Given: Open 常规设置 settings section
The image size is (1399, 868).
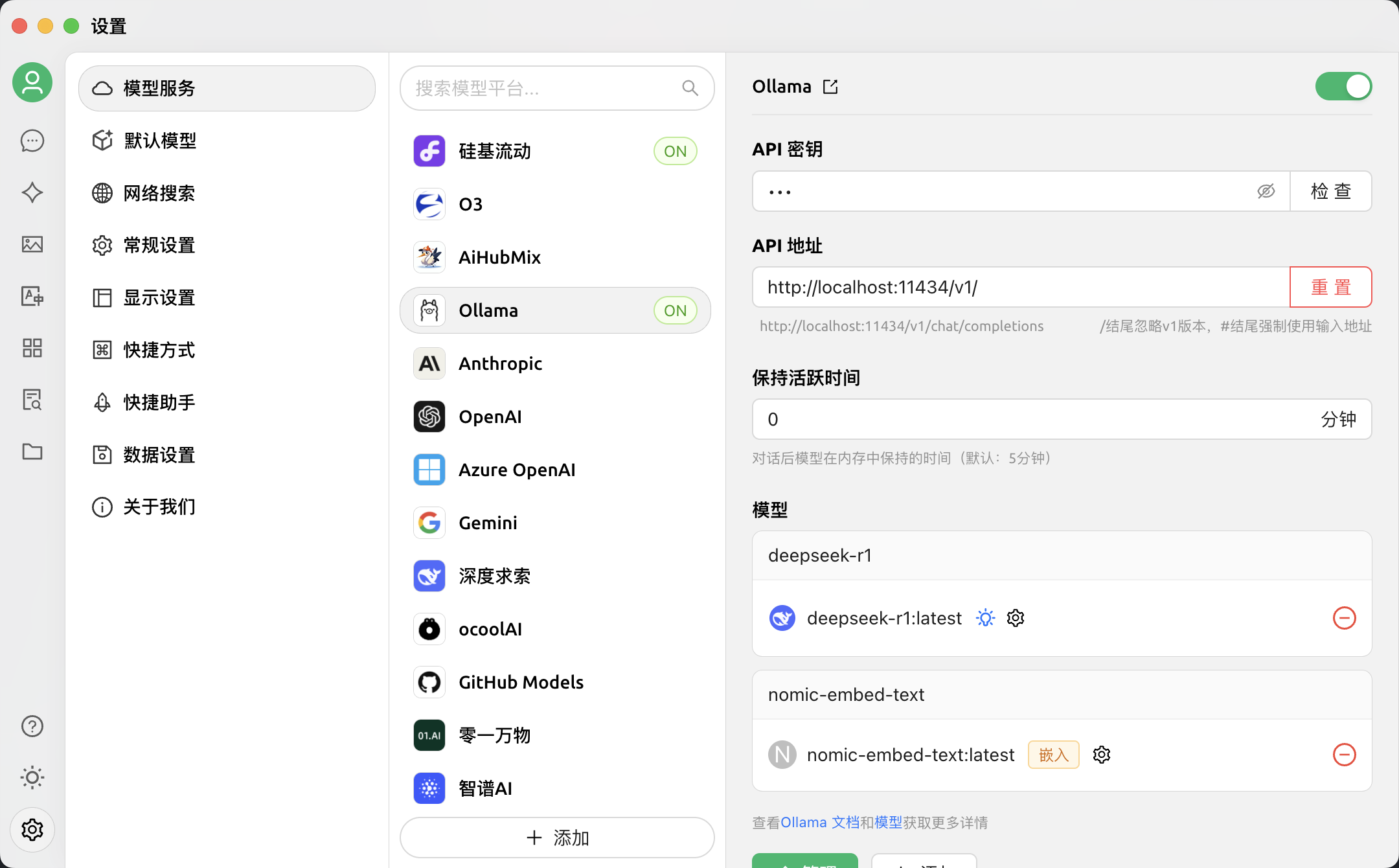Looking at the screenshot, I should pyautogui.click(x=227, y=246).
